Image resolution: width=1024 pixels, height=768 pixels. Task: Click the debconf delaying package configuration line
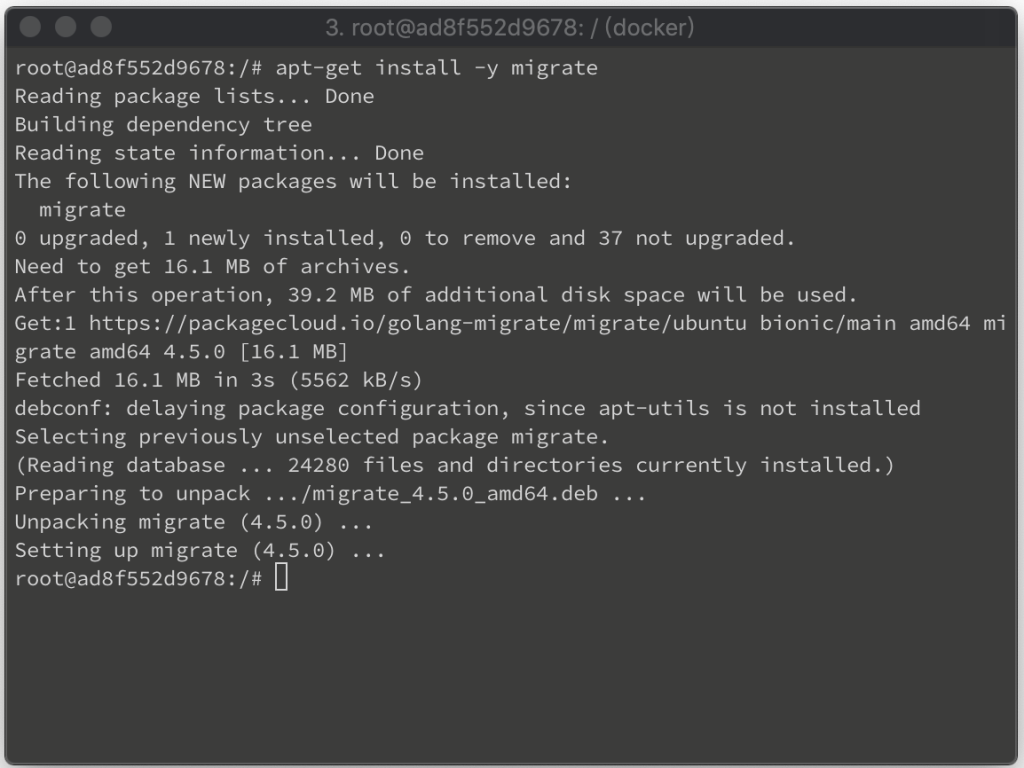point(468,409)
